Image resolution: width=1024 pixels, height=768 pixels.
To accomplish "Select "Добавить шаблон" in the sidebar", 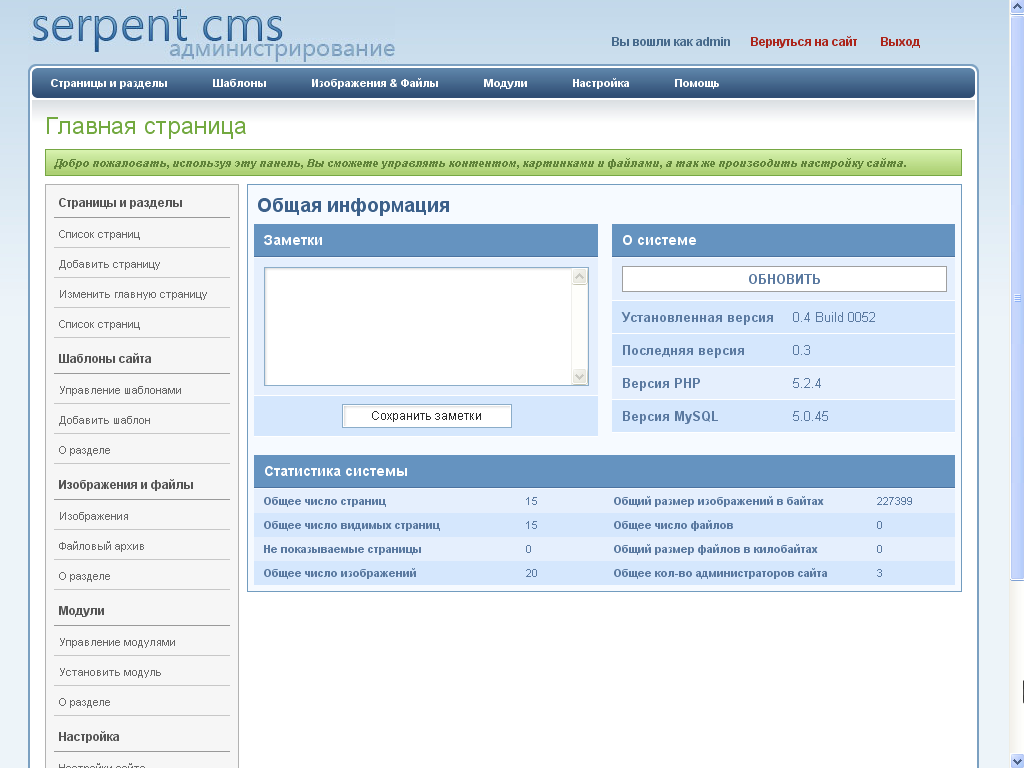I will (103, 419).
